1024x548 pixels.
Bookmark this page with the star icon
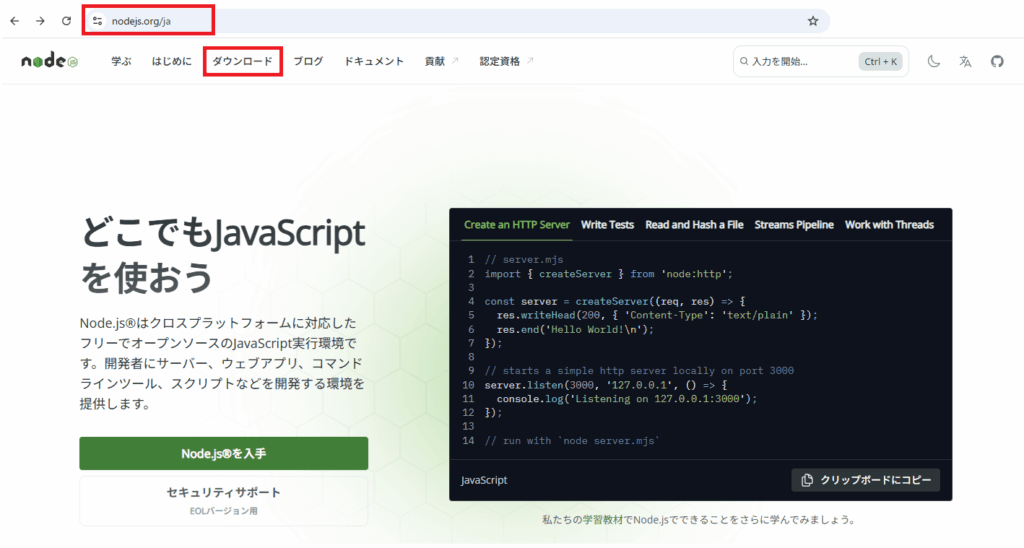pyautogui.click(x=813, y=21)
